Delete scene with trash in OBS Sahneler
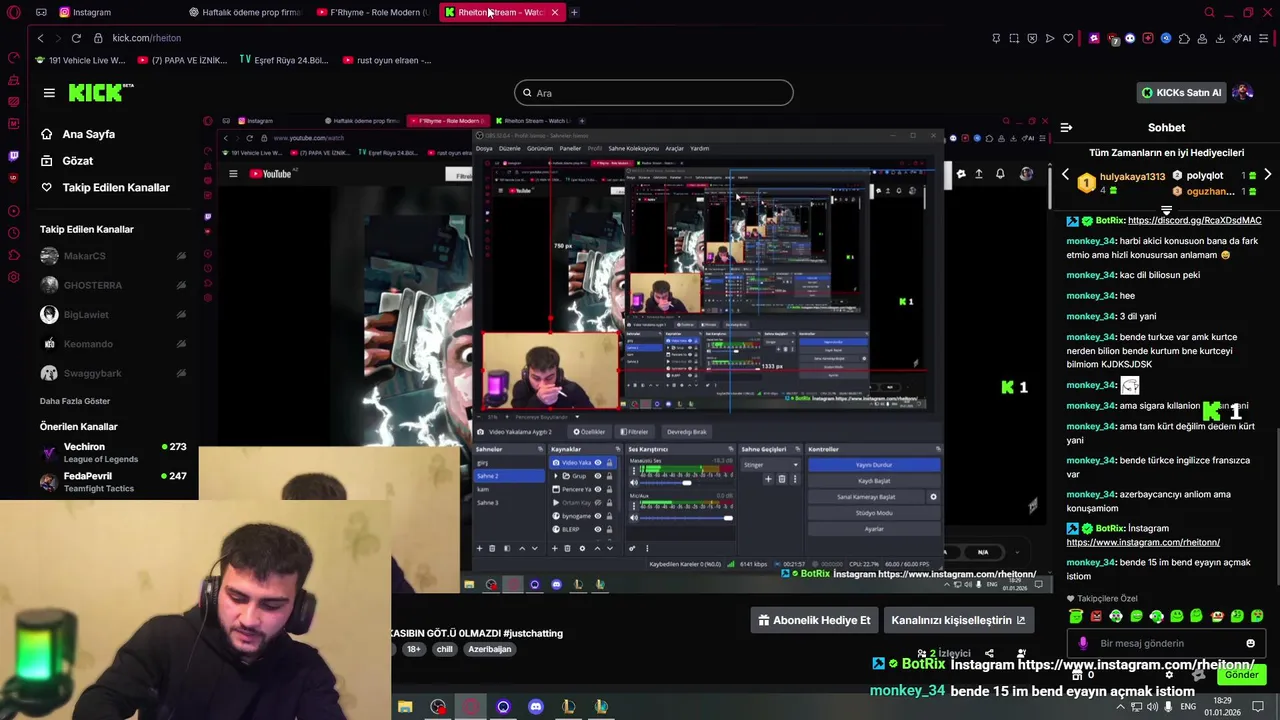 pos(492,548)
